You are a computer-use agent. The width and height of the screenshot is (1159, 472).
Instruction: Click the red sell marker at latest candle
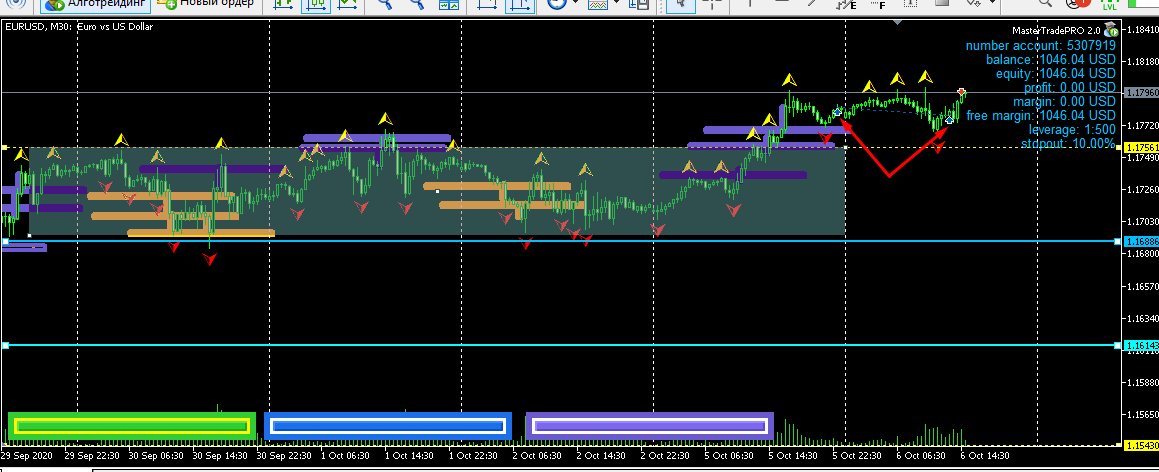[962, 92]
